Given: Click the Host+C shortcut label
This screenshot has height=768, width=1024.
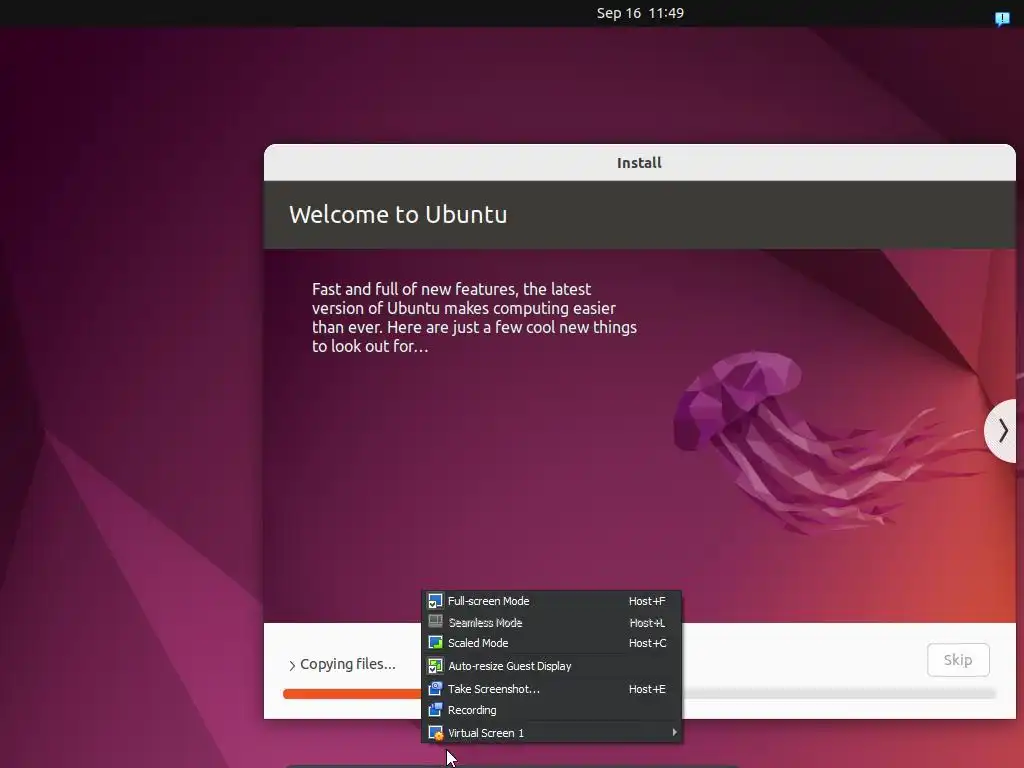Looking at the screenshot, I should [x=647, y=643].
